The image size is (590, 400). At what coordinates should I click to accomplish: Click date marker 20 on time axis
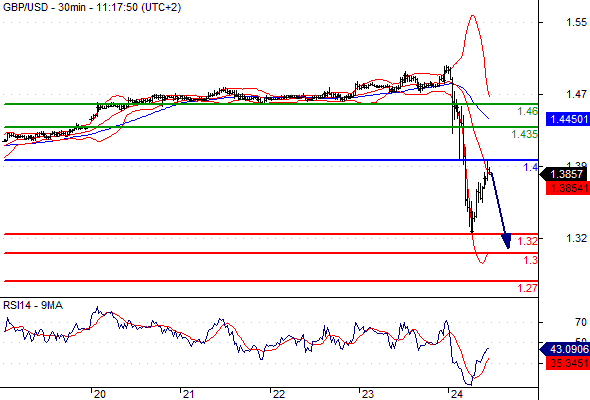[x=99, y=394]
